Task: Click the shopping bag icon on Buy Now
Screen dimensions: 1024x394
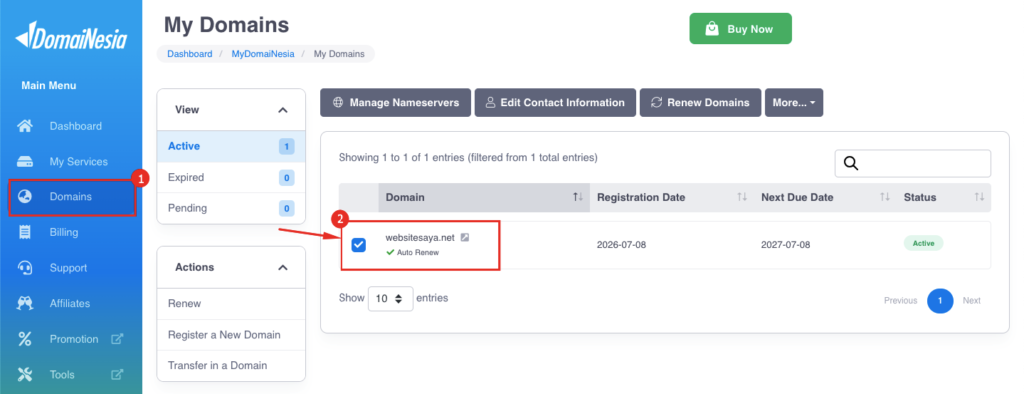Action: [x=712, y=29]
